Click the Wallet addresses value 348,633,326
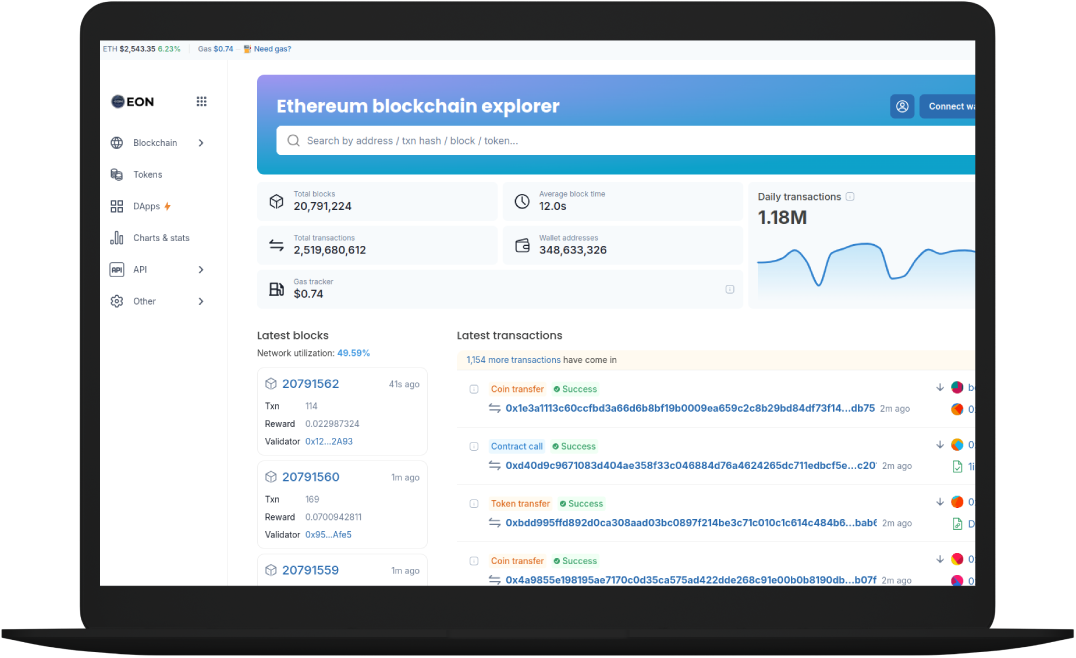Screen dimensions: 1076x658 click(x=573, y=250)
